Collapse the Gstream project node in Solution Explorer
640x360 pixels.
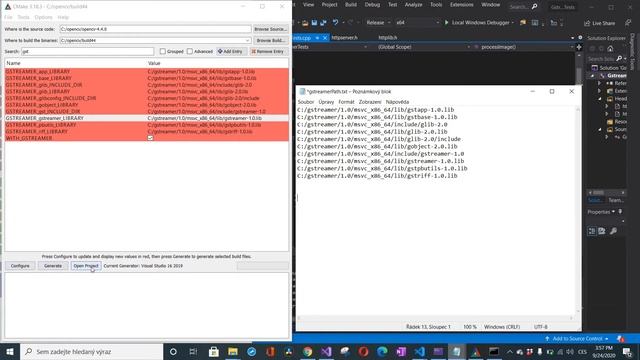(x=593, y=76)
